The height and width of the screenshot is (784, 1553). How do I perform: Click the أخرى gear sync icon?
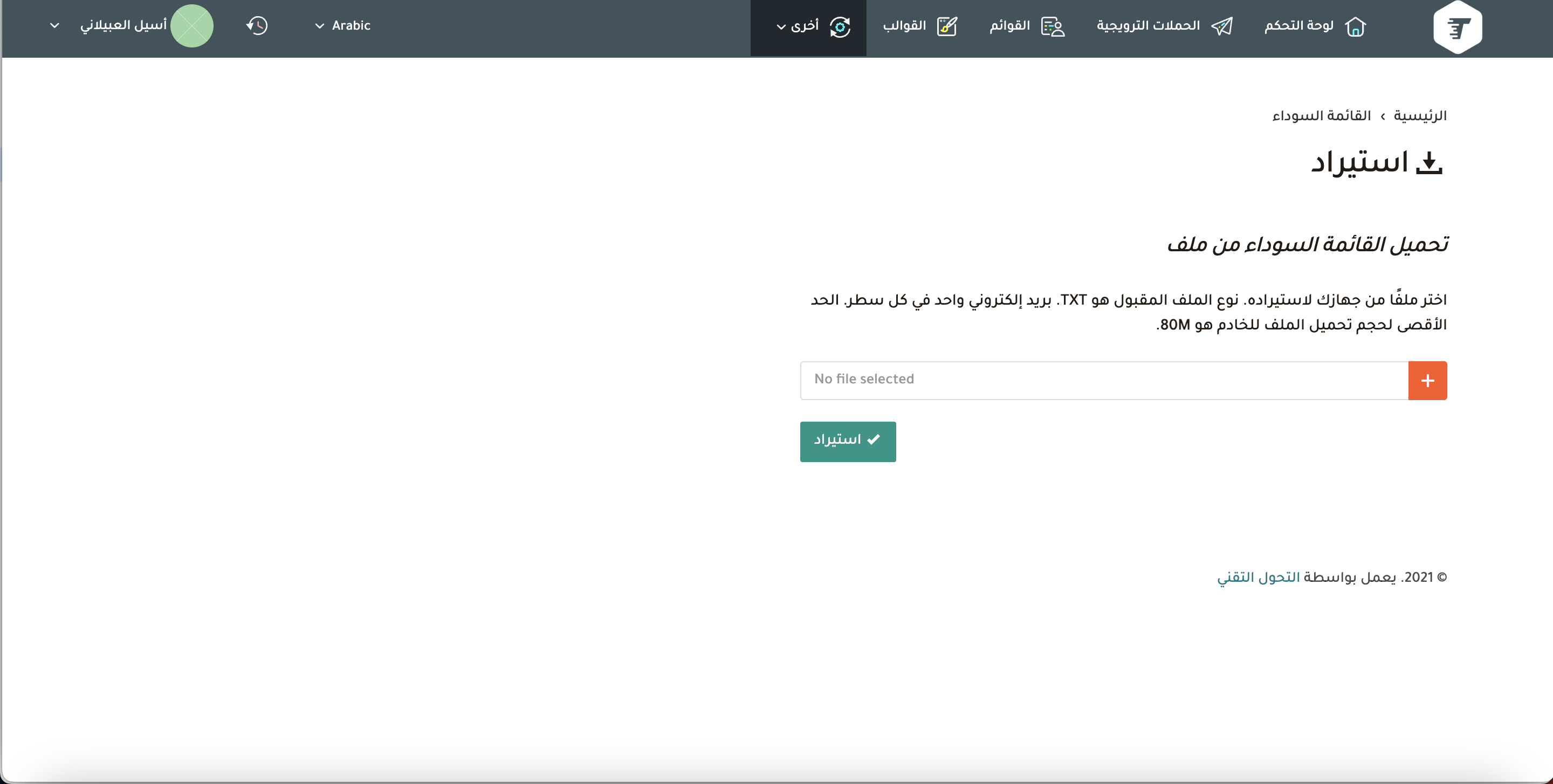point(840,26)
